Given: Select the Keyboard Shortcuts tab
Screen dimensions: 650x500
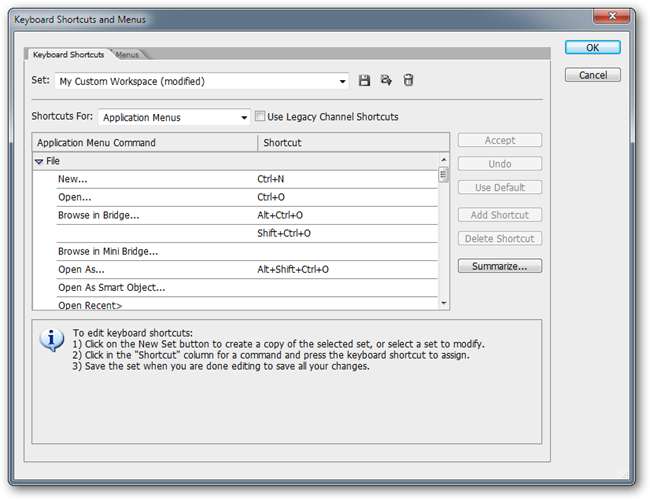Looking at the screenshot, I should click(68, 54).
